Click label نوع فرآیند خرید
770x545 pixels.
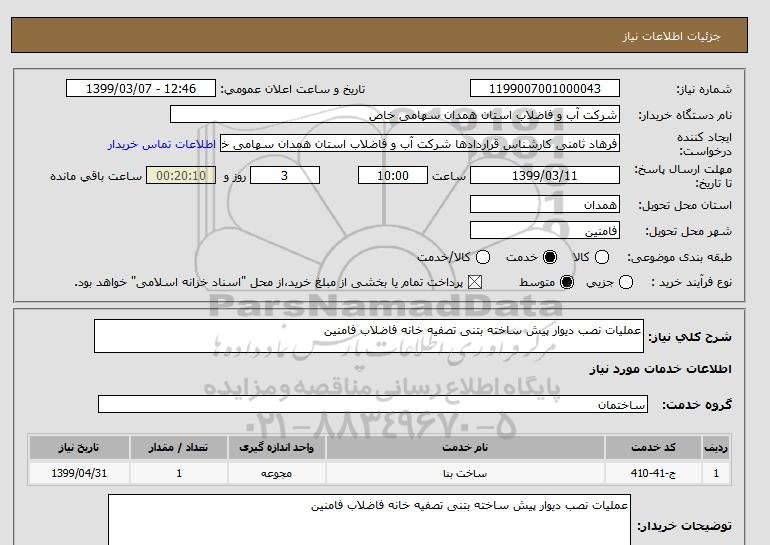[x=691, y=282]
